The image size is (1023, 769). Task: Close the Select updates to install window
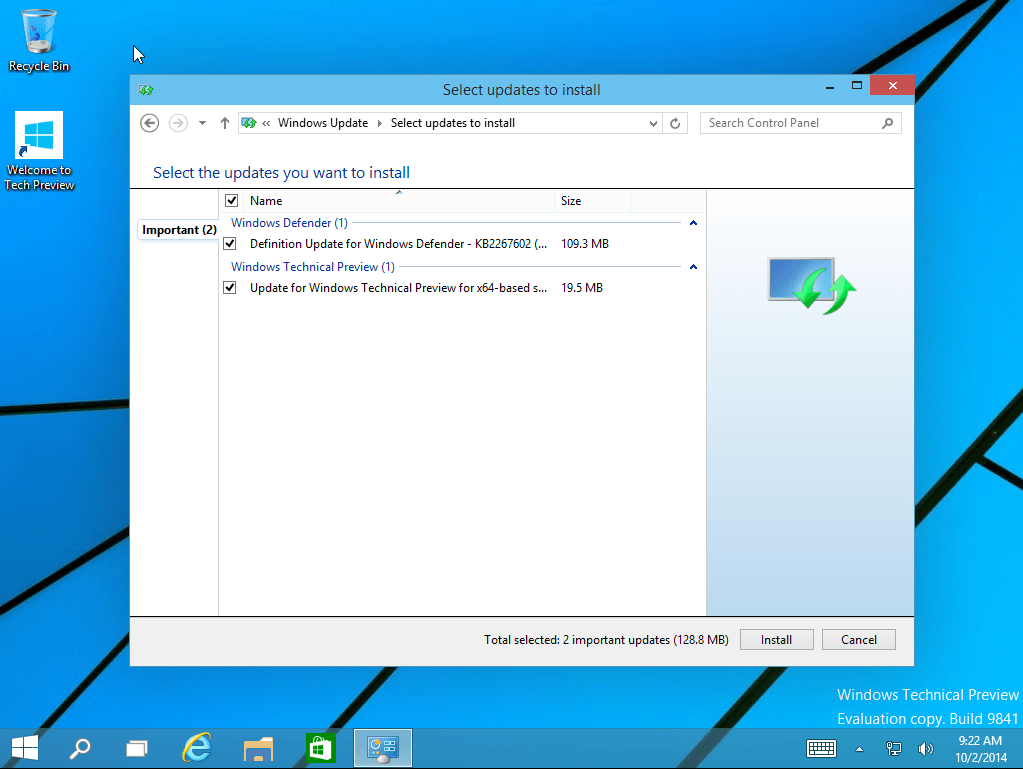(893, 85)
